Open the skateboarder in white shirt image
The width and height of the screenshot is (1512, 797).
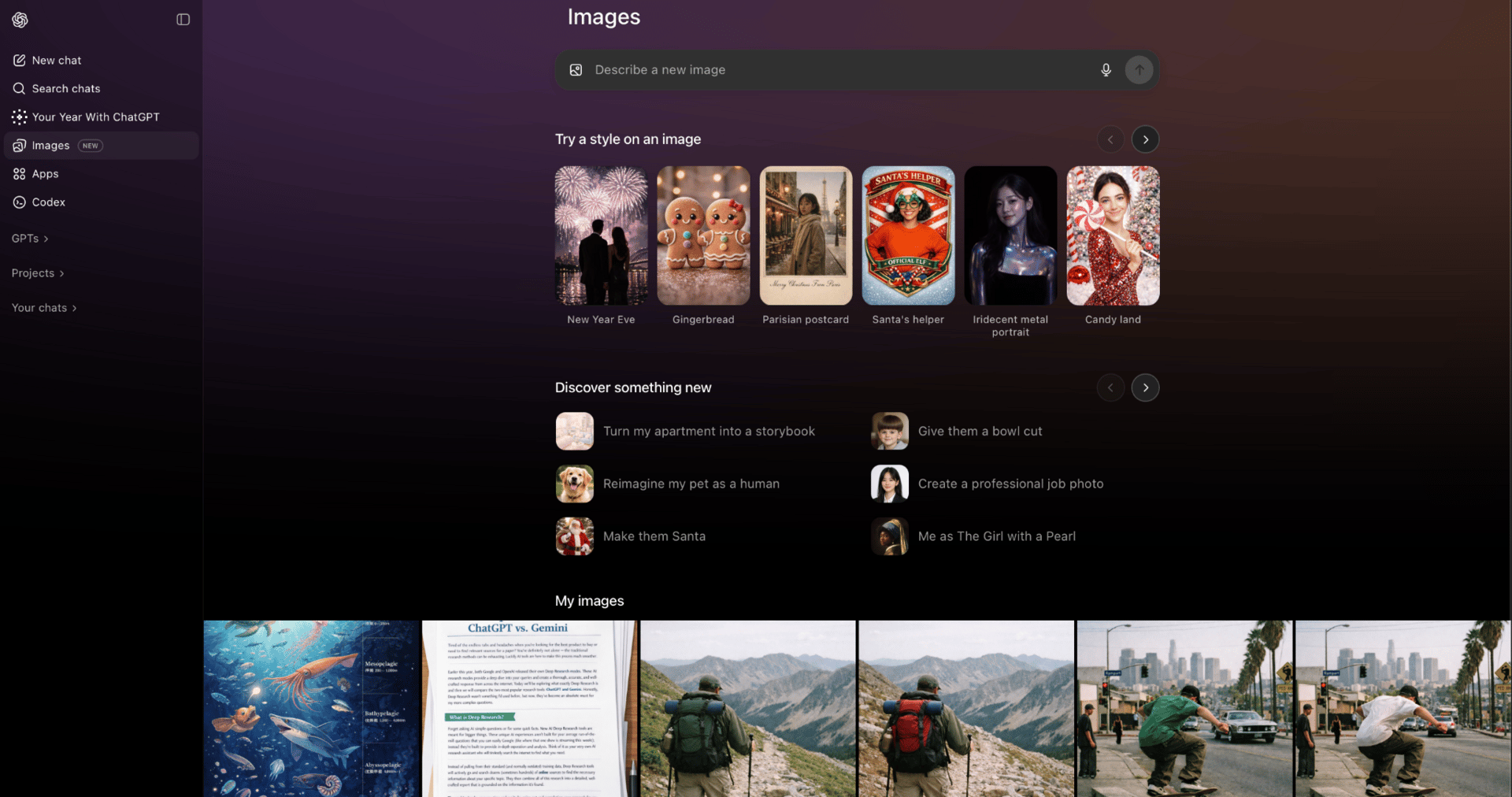[1403, 709]
